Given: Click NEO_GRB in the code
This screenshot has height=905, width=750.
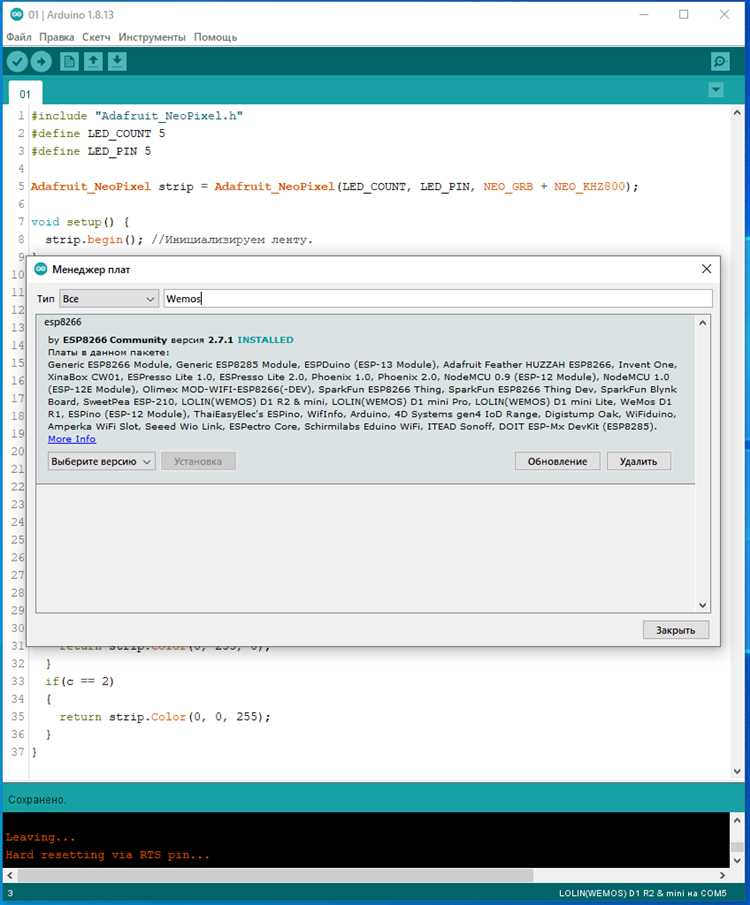Looking at the screenshot, I should 508,186.
